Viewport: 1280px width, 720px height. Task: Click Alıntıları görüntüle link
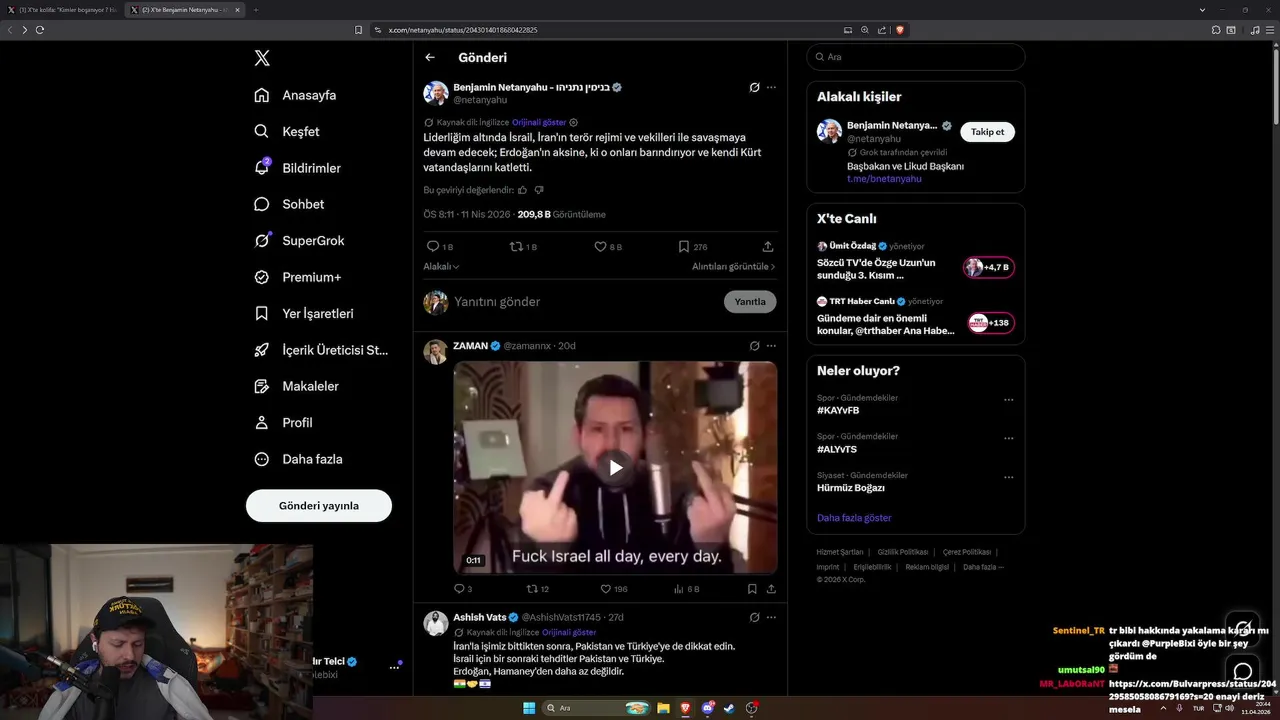click(x=733, y=267)
